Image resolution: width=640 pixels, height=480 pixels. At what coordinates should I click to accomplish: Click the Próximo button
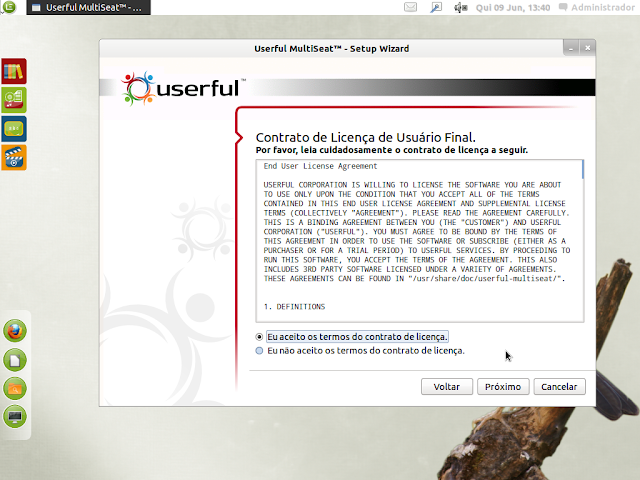(x=503, y=387)
